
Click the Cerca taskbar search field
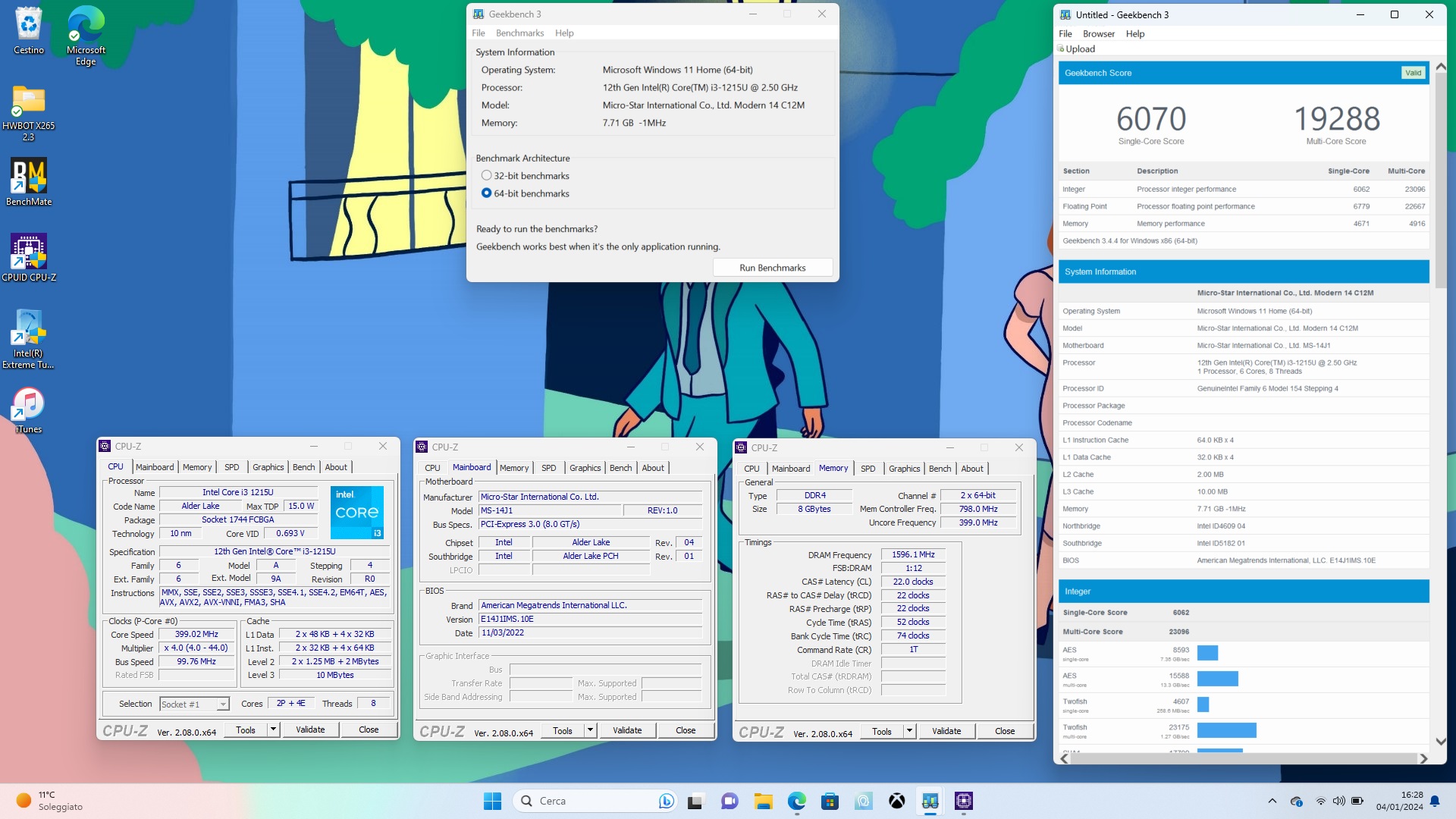[x=595, y=801]
